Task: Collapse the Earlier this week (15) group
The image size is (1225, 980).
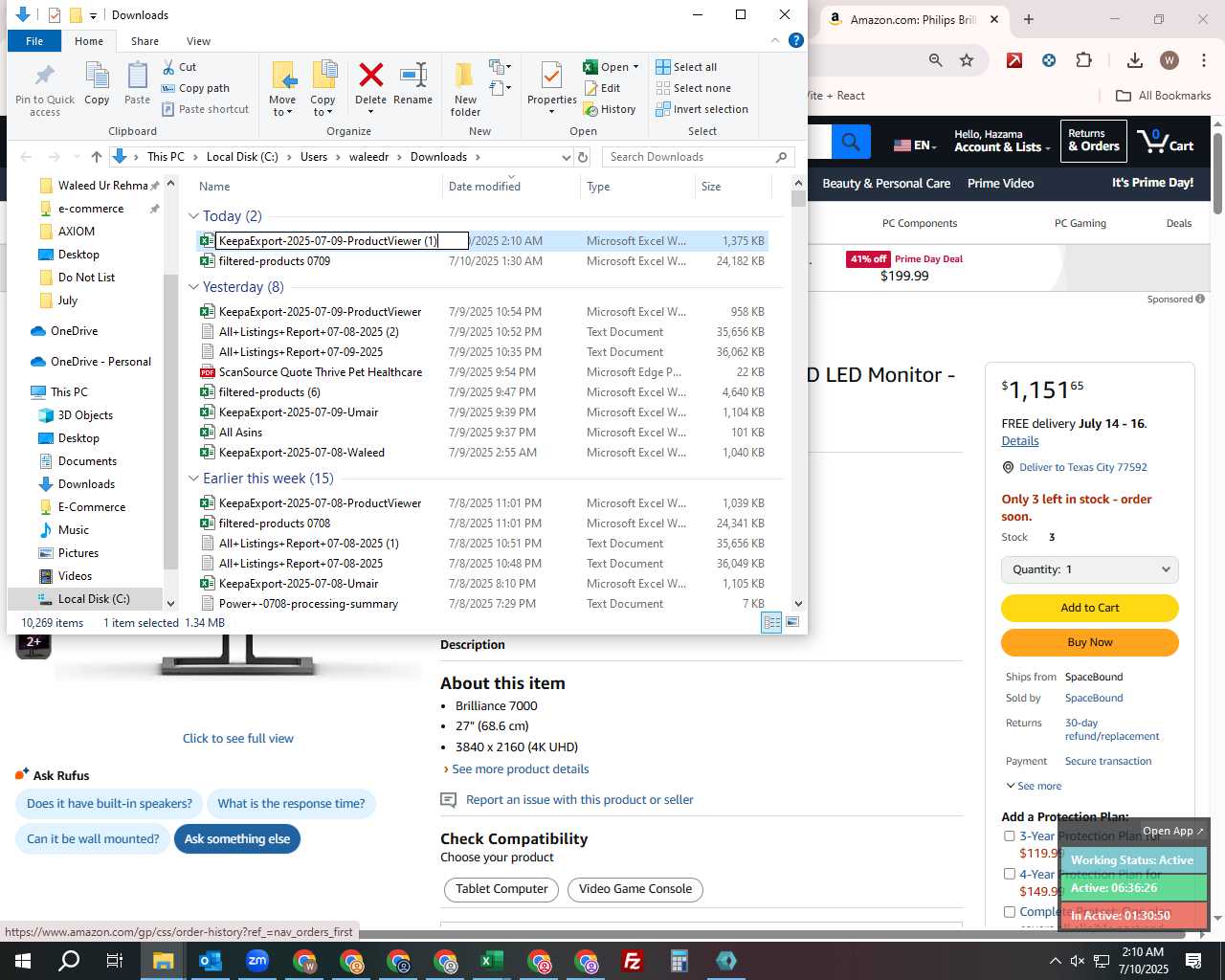Action: [x=193, y=479]
